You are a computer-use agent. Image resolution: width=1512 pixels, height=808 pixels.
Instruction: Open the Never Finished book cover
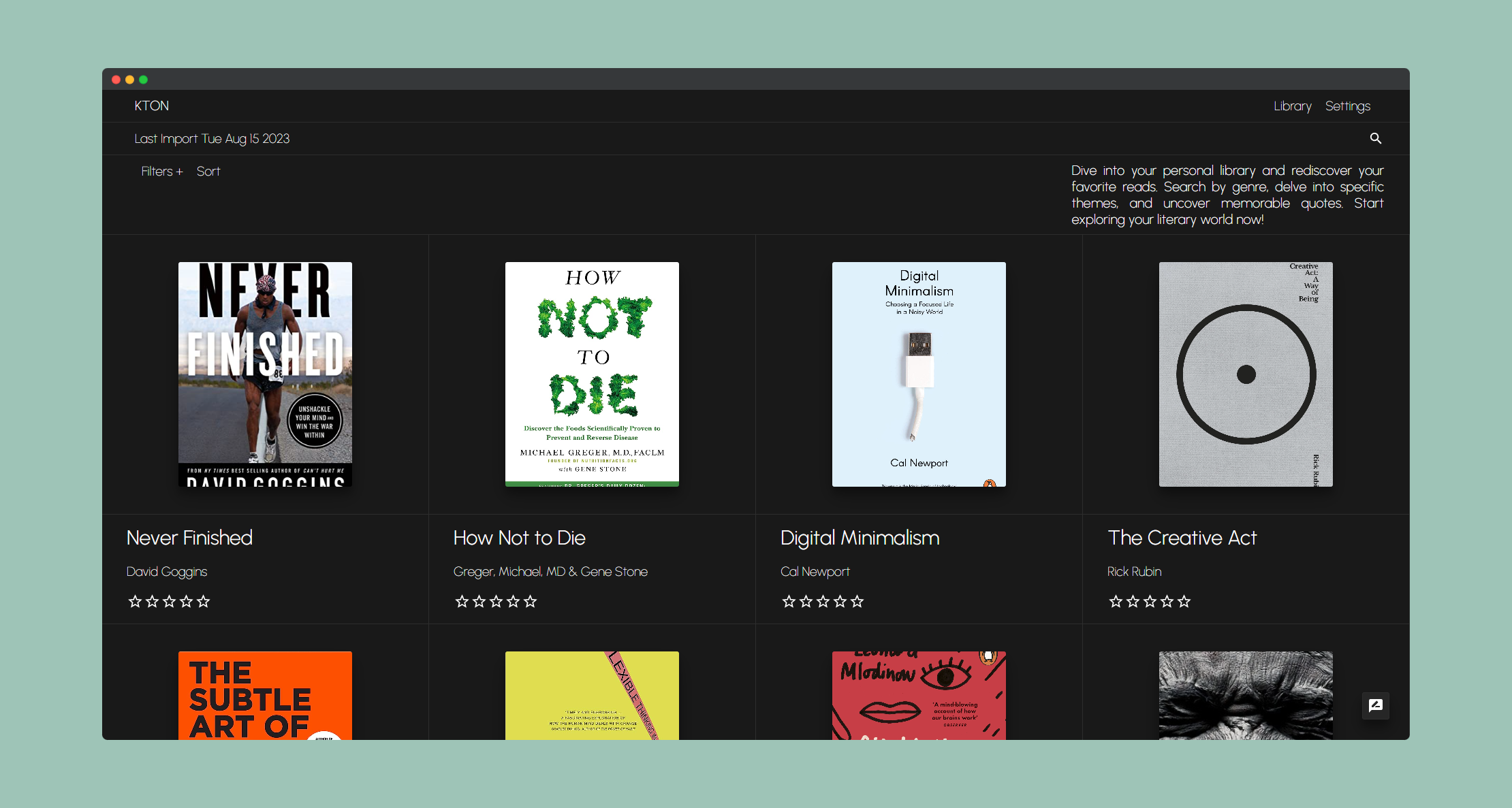point(265,374)
